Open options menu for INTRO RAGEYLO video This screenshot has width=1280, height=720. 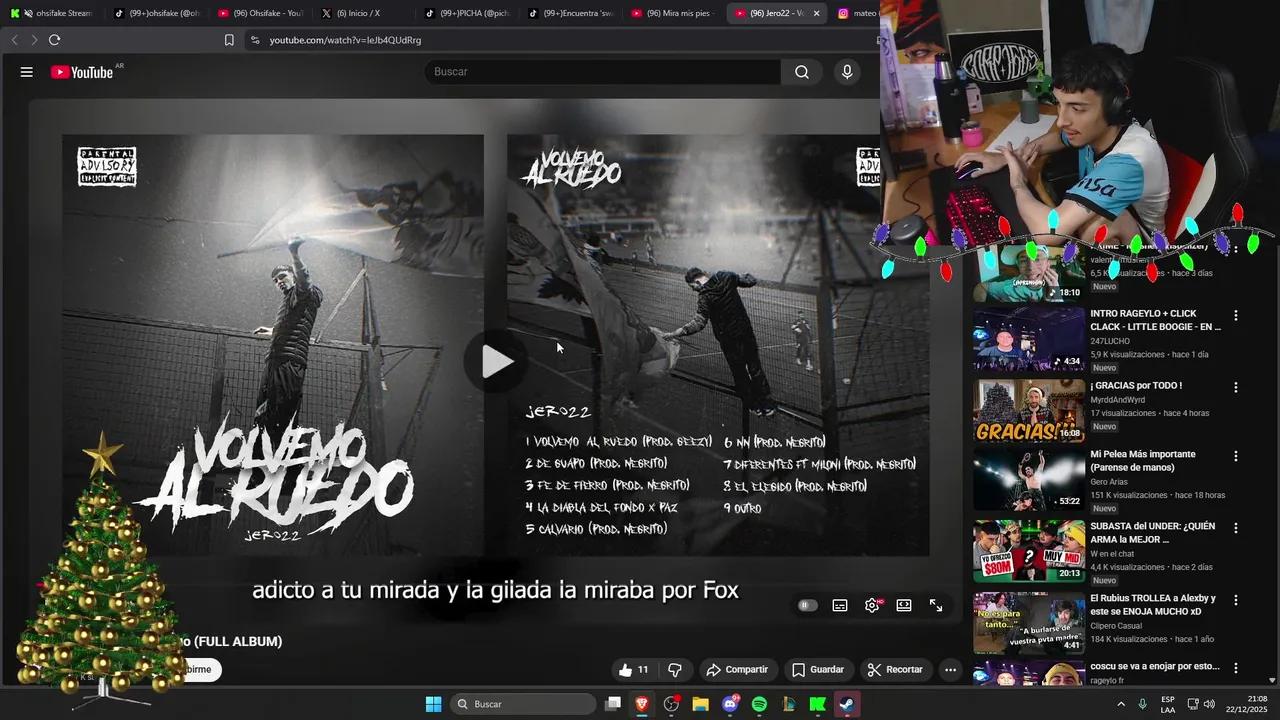[1236, 315]
